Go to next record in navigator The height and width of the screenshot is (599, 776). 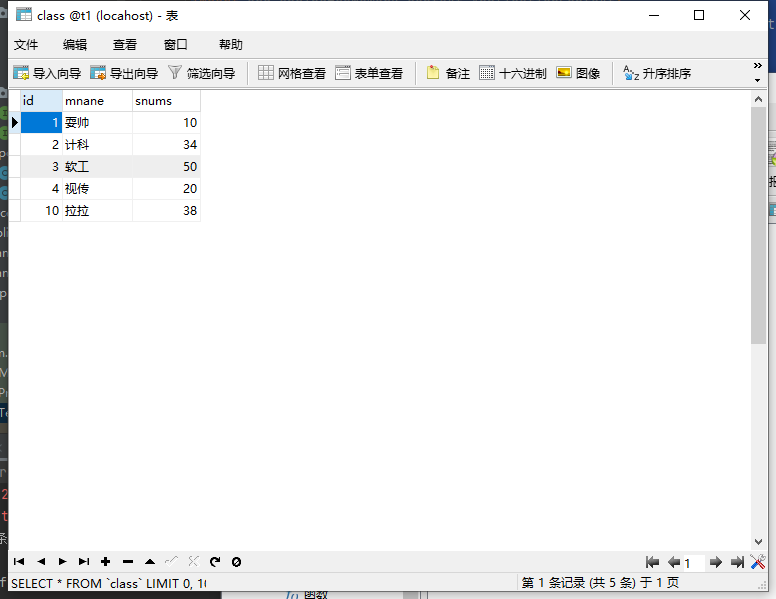[x=62, y=561]
